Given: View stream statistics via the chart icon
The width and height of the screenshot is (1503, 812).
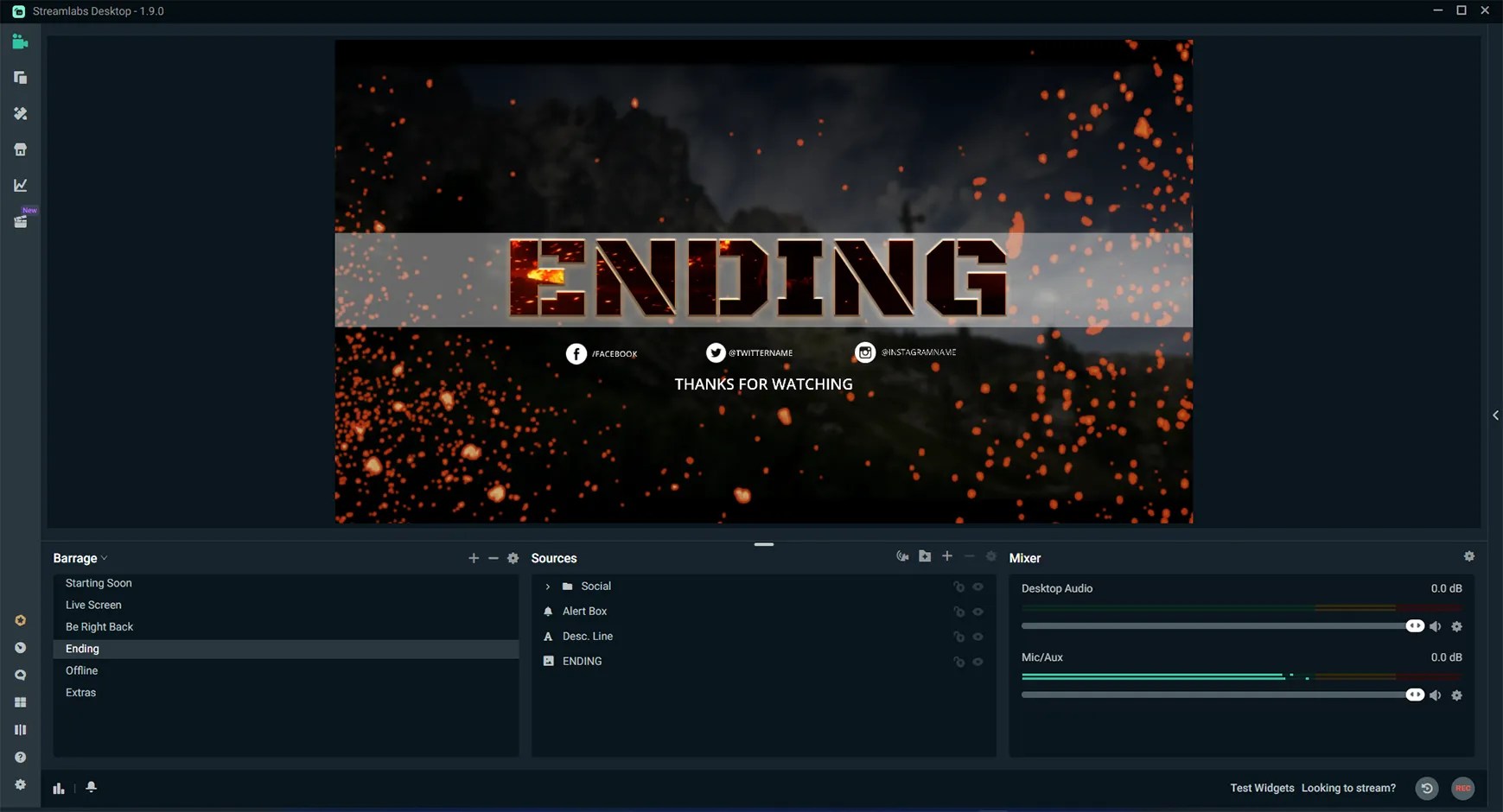Looking at the screenshot, I should pyautogui.click(x=21, y=184).
